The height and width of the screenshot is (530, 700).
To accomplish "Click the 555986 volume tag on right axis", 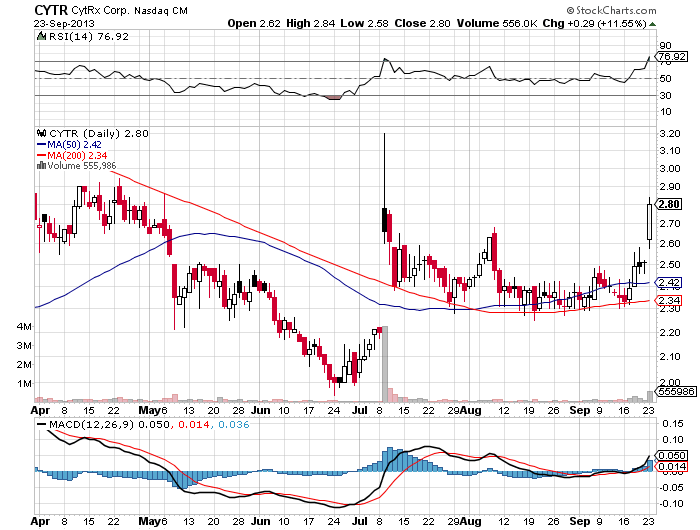I will click(676, 392).
